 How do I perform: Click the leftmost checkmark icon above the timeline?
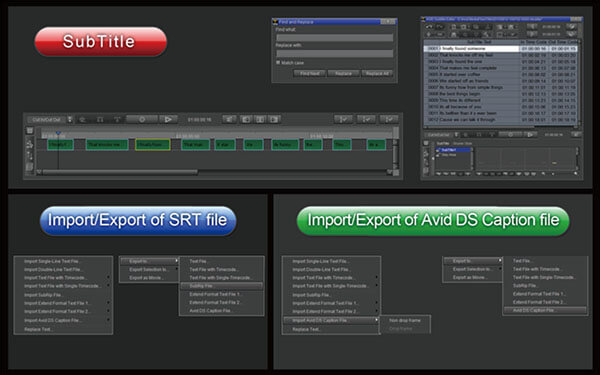[x=343, y=119]
